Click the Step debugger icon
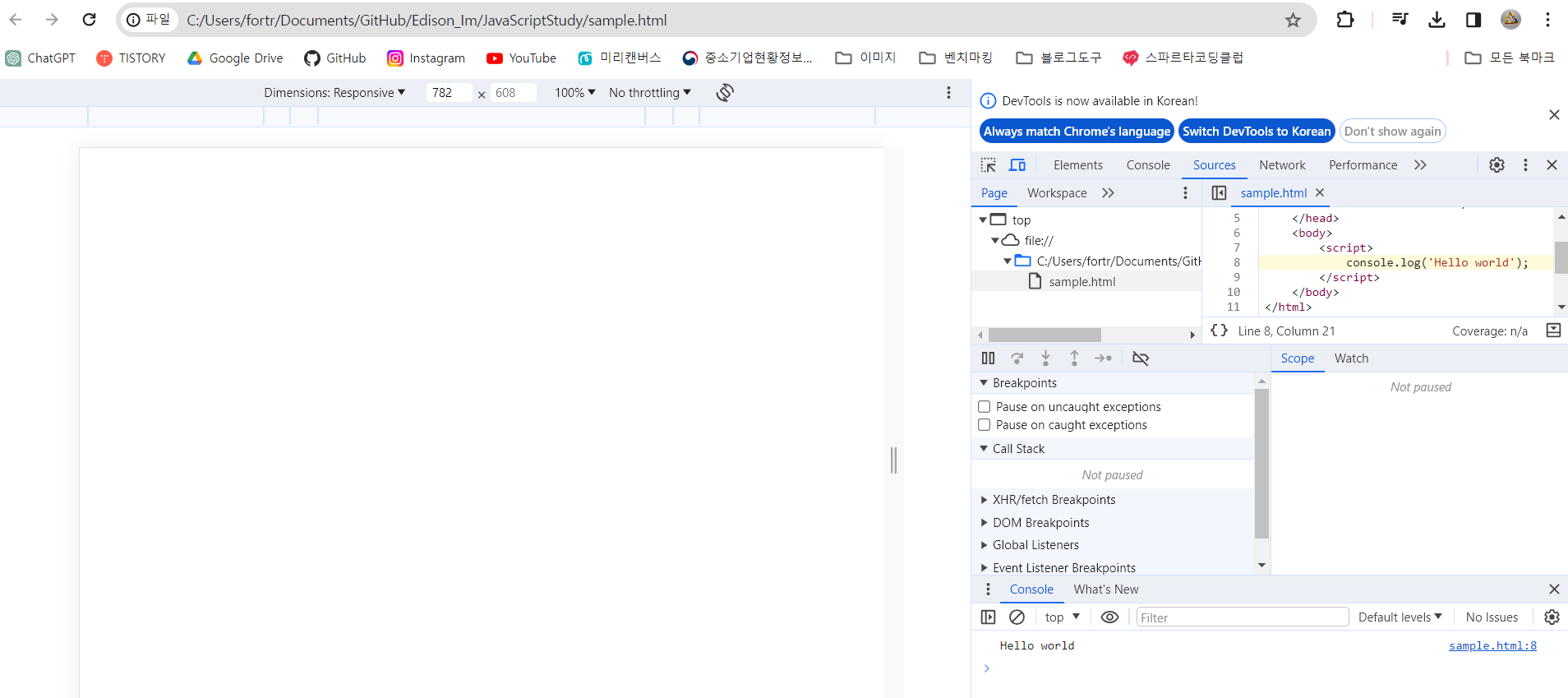This screenshot has height=698, width=1568. pos(1103,358)
